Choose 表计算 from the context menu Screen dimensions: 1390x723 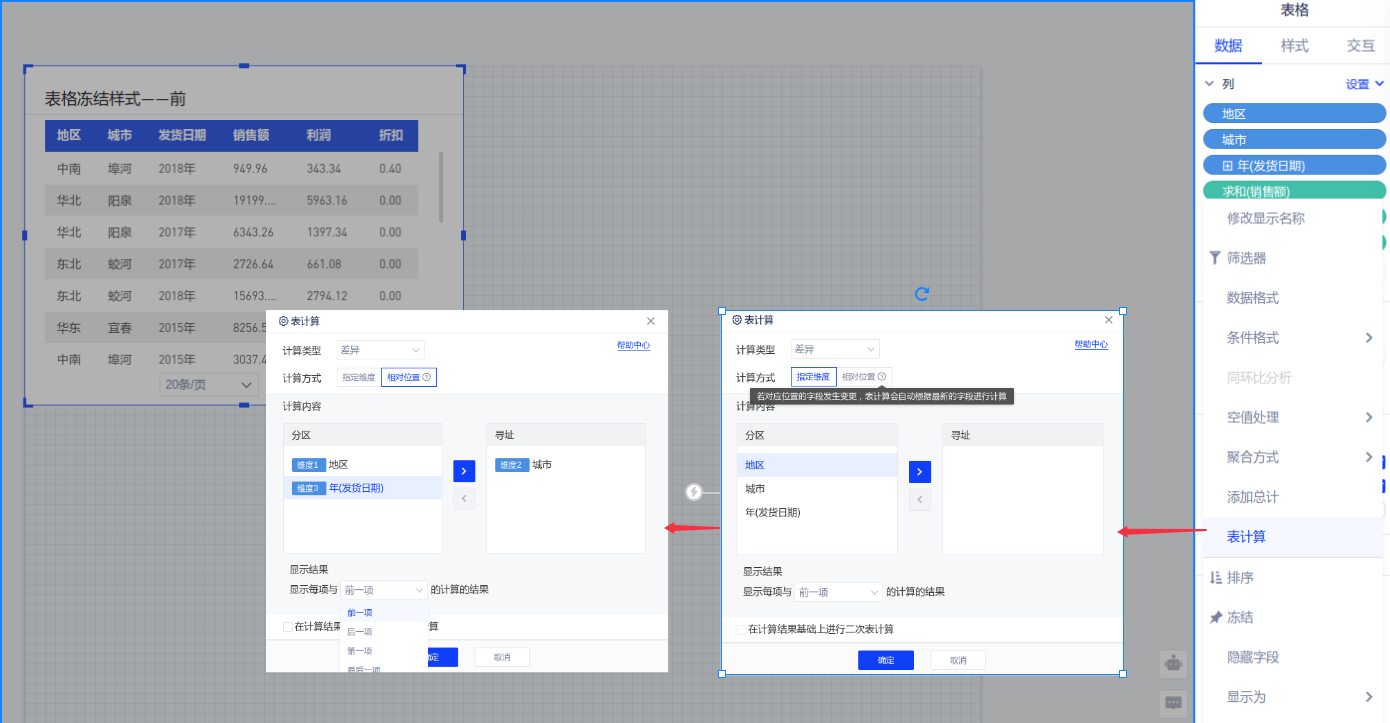tap(1246, 537)
